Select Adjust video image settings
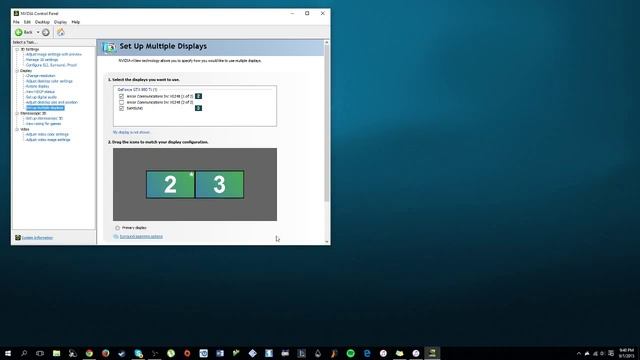 point(48,140)
